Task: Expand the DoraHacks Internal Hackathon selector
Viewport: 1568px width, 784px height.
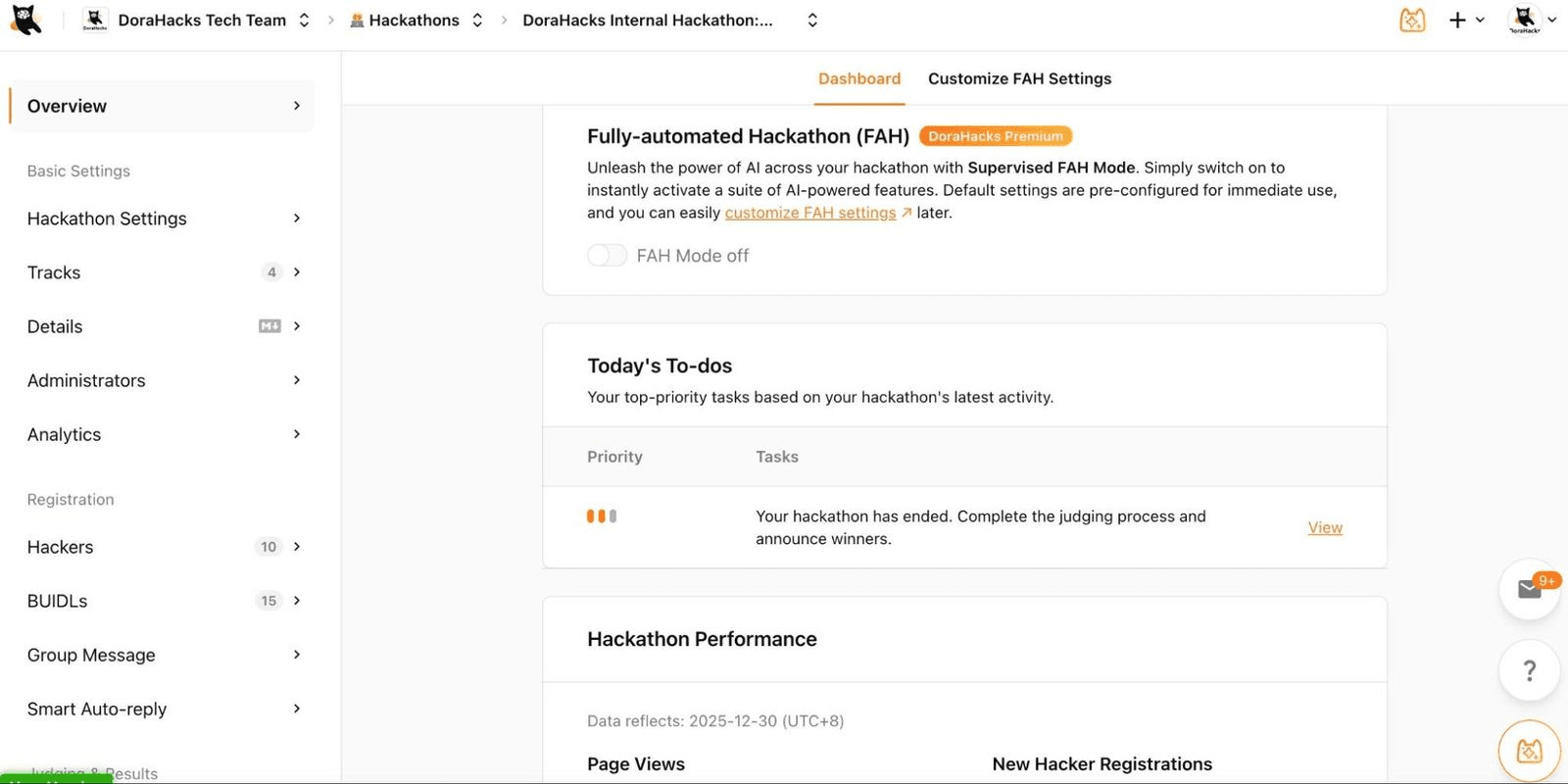Action: click(812, 21)
